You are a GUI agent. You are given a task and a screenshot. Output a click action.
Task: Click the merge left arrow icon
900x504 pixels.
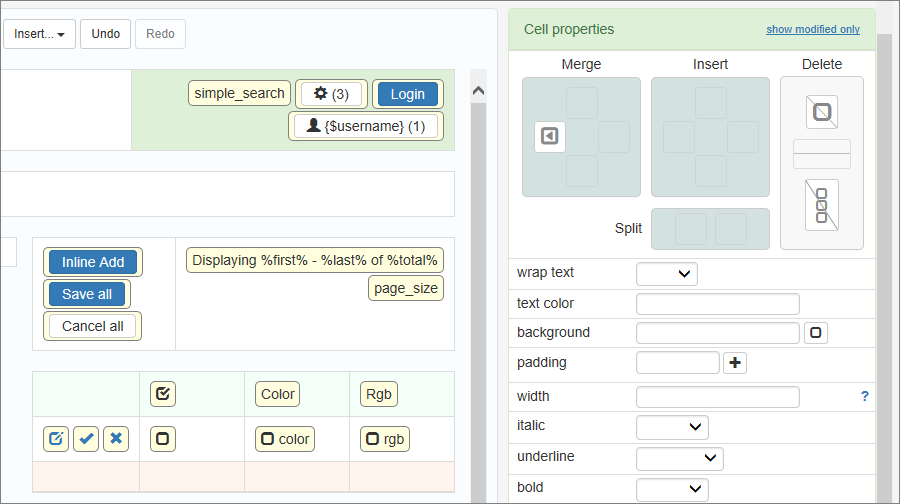pos(549,137)
